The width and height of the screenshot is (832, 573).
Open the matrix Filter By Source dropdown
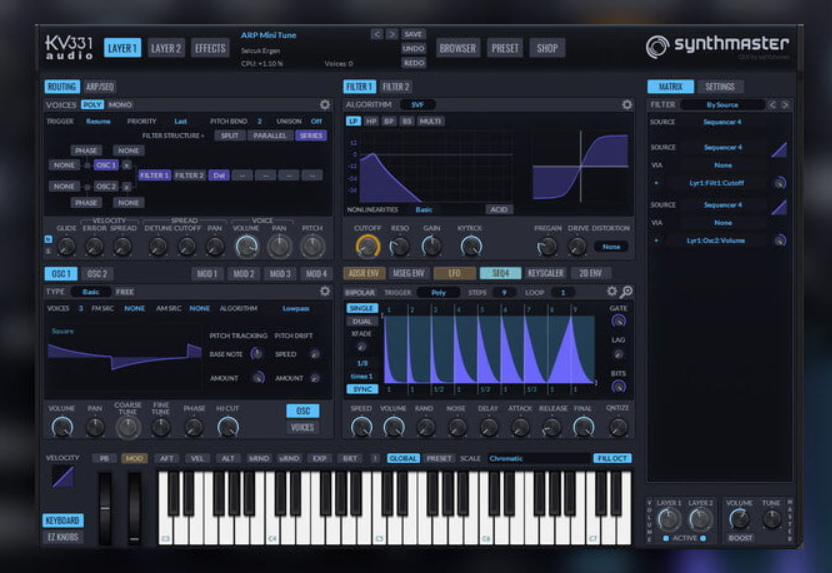pos(723,105)
